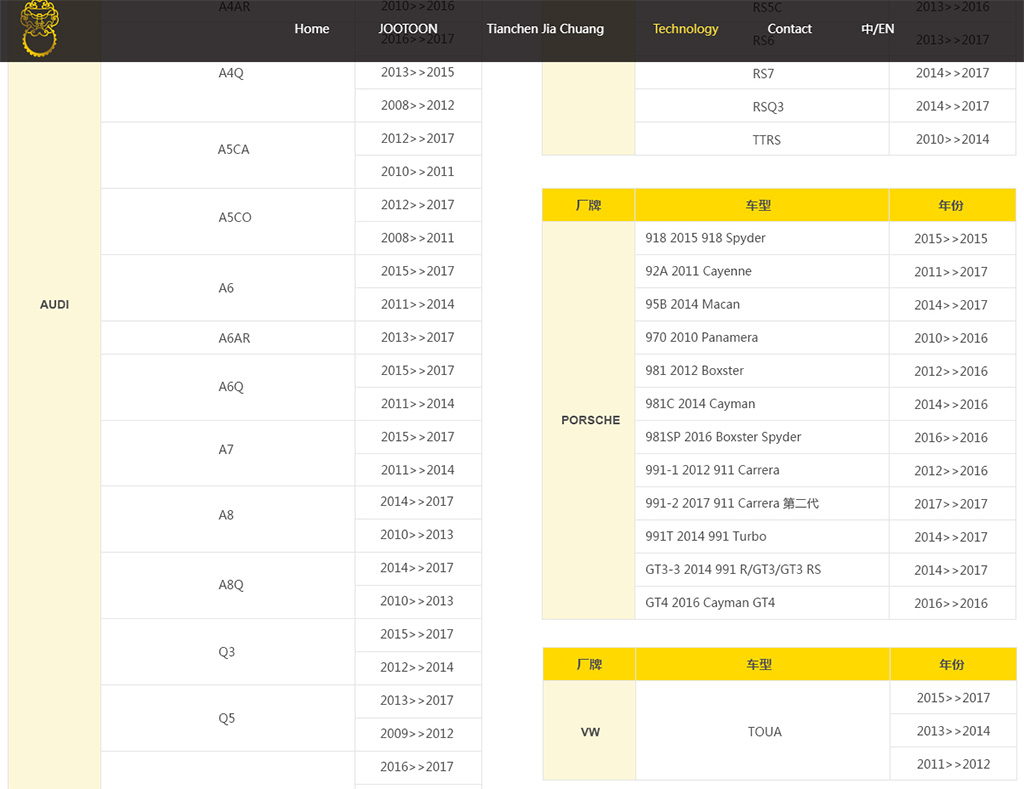Click the 981 2012 Boxster row
The width and height of the screenshot is (1024, 789).
pos(761,370)
